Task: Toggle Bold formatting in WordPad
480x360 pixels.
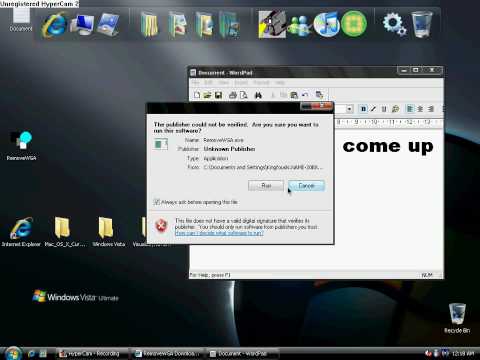Action: tap(363, 109)
